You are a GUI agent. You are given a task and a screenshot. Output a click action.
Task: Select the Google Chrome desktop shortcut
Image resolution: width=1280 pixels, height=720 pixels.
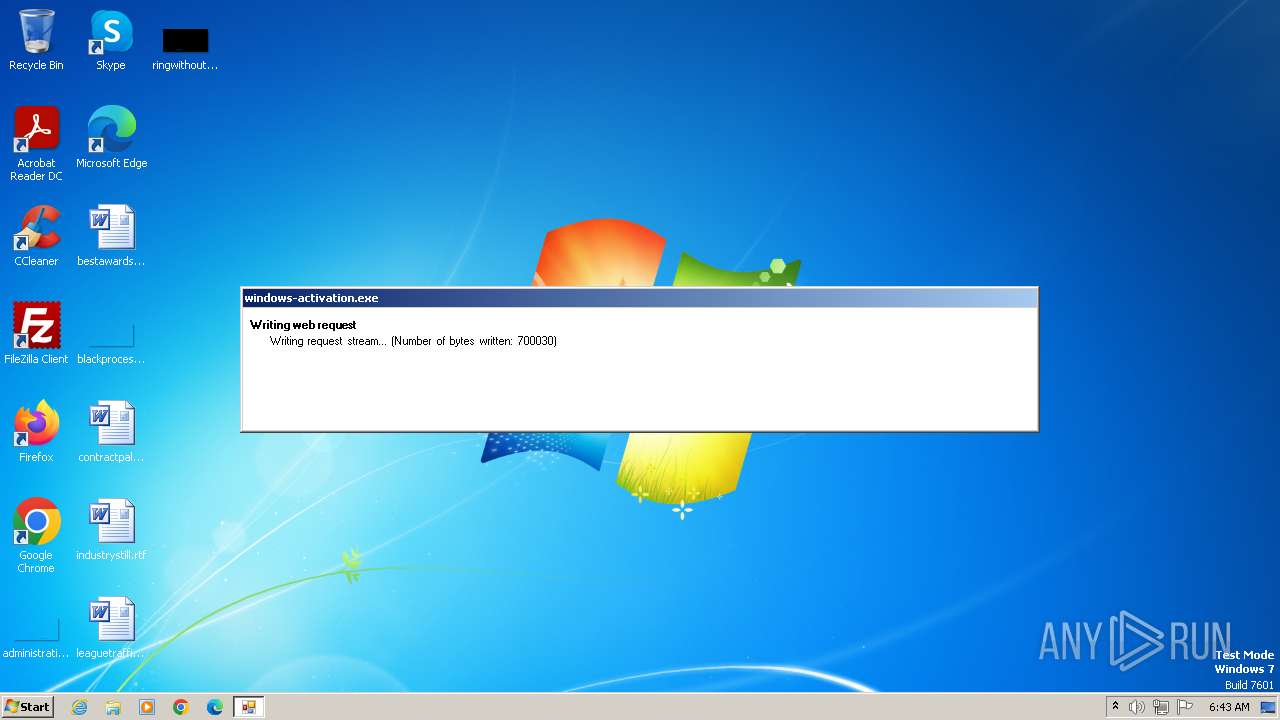tap(36, 535)
